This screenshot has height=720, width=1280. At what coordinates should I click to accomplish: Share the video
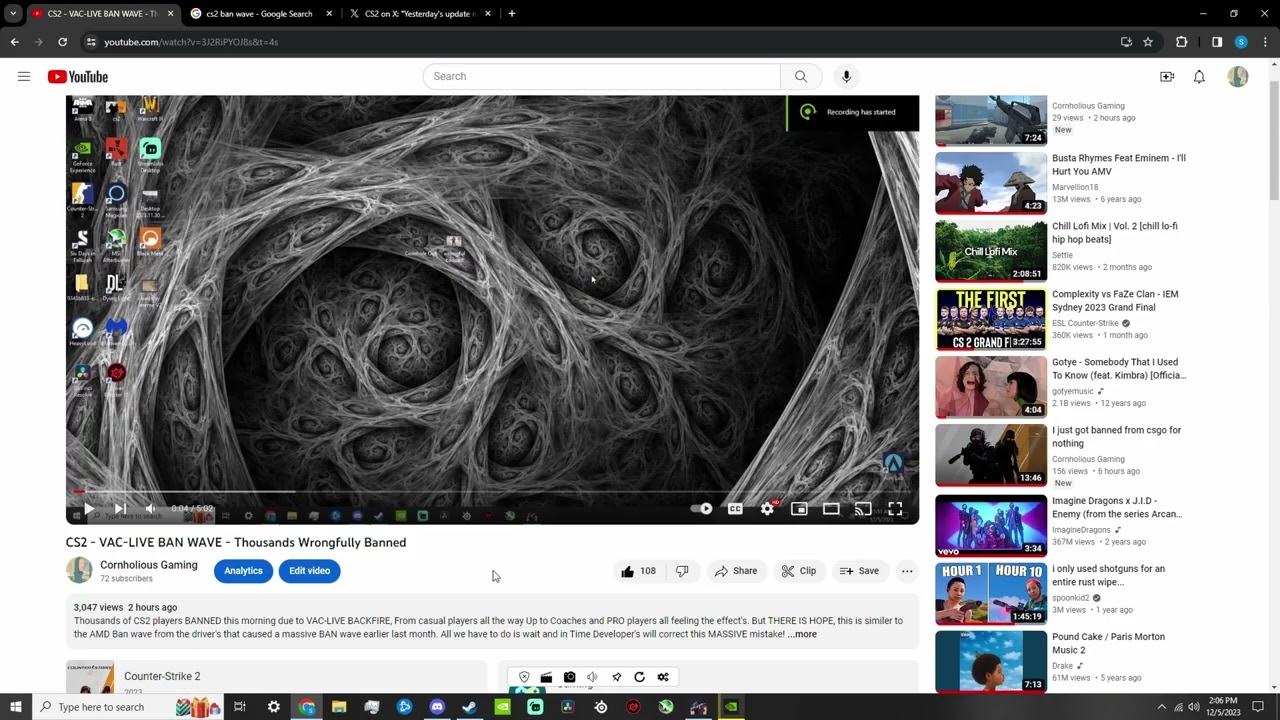tap(736, 571)
